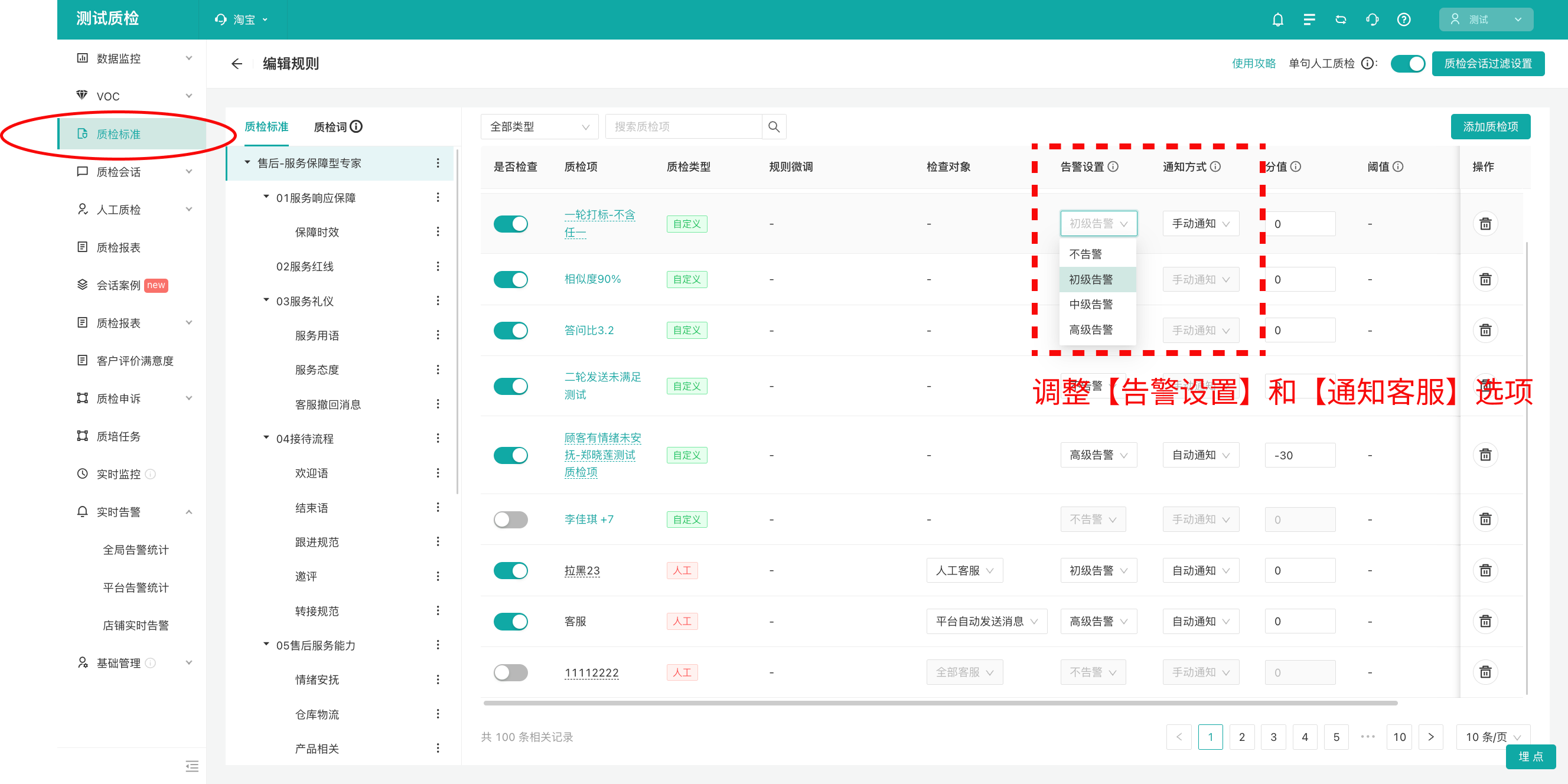Delete the 客服 row
This screenshot has height=784, width=1568.
click(x=1485, y=622)
